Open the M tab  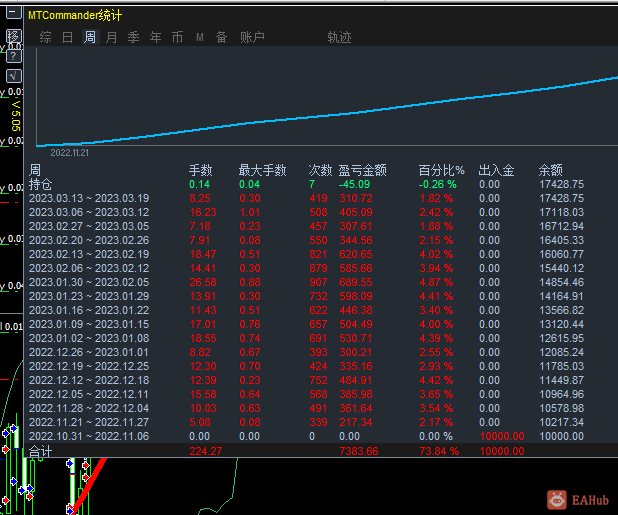pyautogui.click(x=200, y=37)
